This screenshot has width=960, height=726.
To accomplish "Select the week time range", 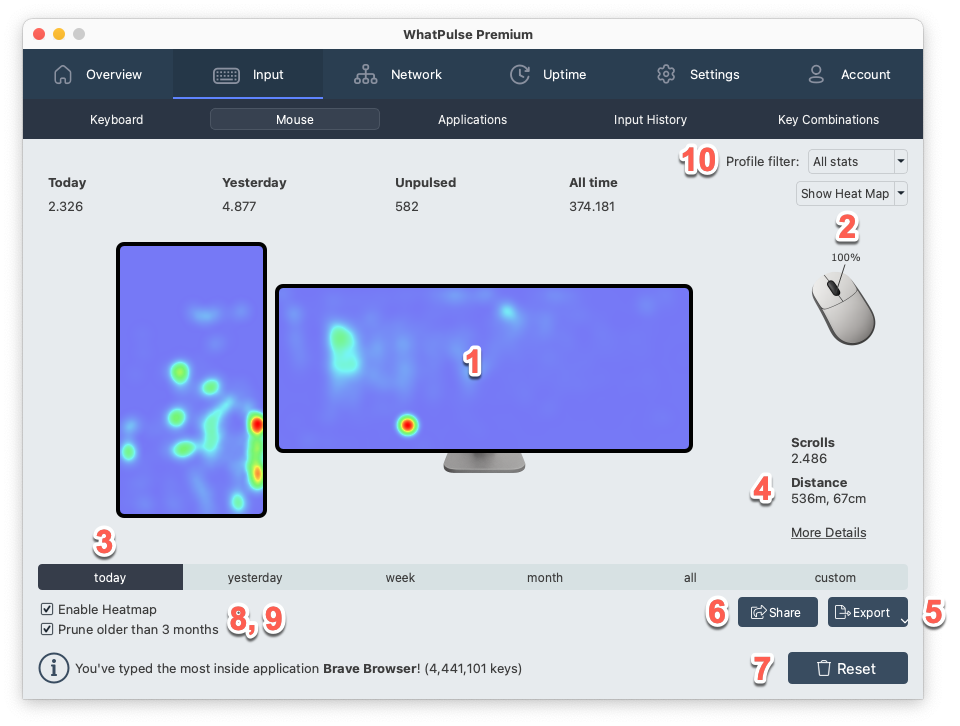I will point(400,577).
